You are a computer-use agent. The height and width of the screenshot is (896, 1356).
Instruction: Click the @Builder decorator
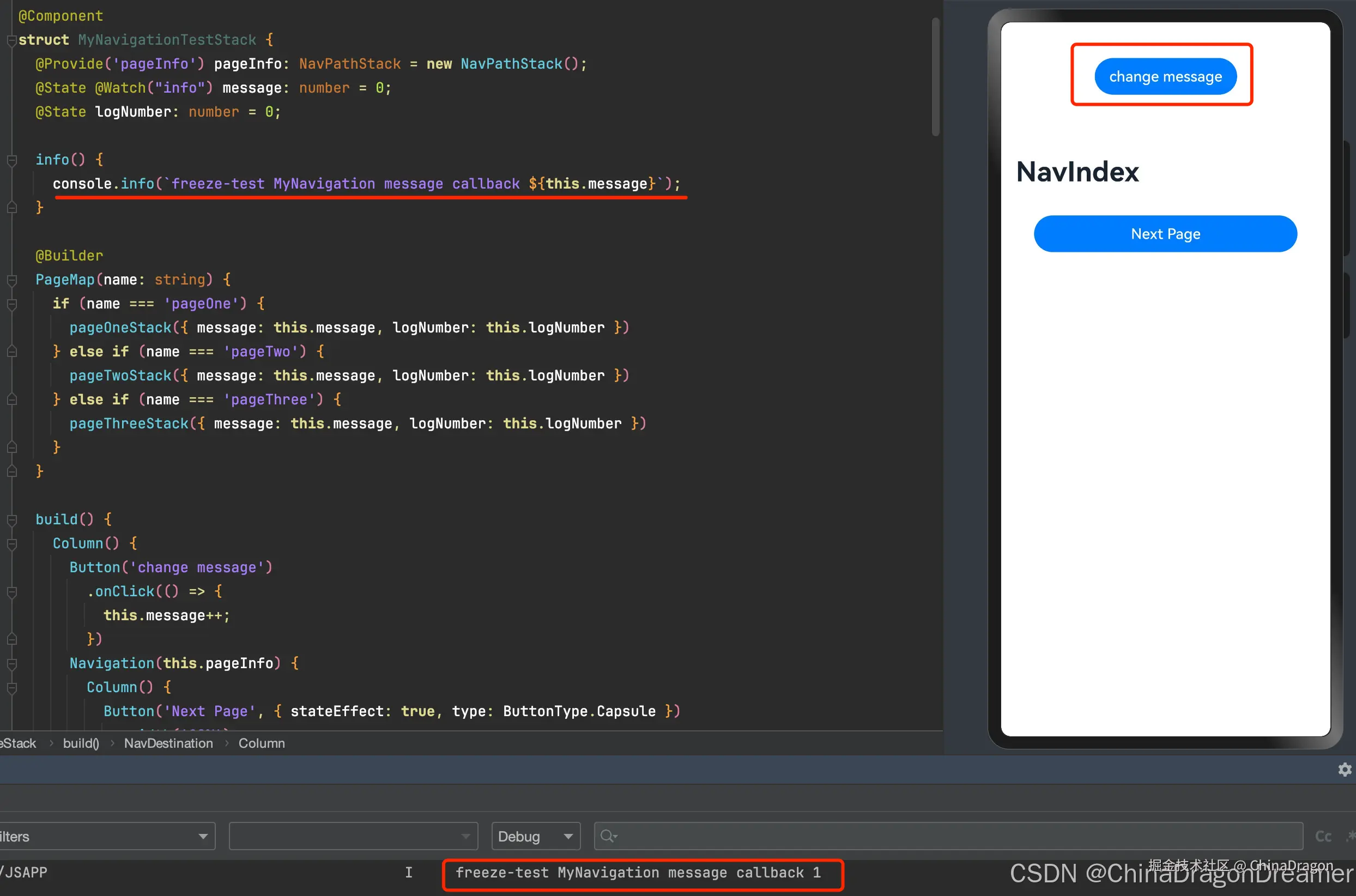coord(69,256)
